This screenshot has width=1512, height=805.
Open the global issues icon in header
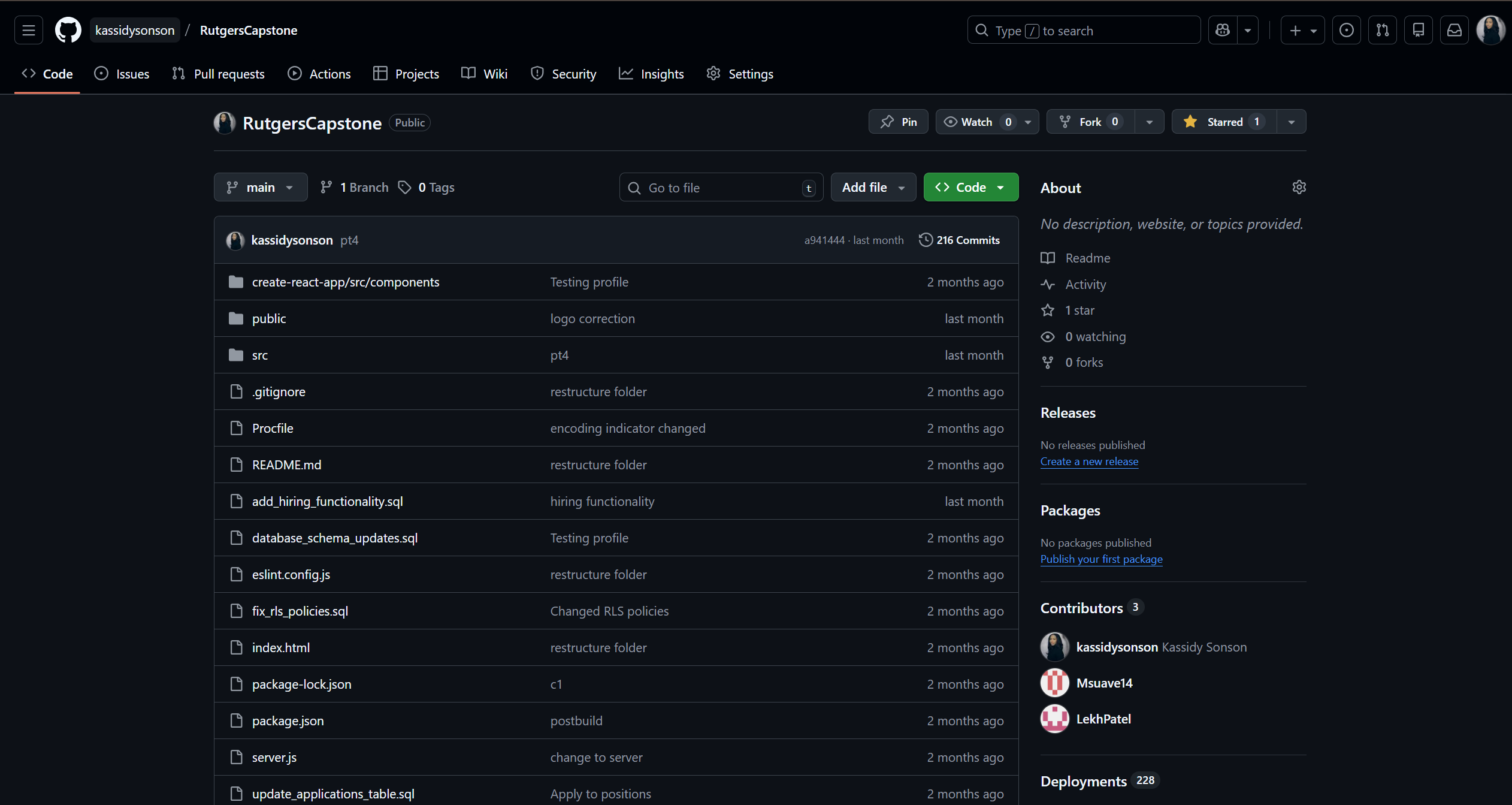(x=1346, y=30)
